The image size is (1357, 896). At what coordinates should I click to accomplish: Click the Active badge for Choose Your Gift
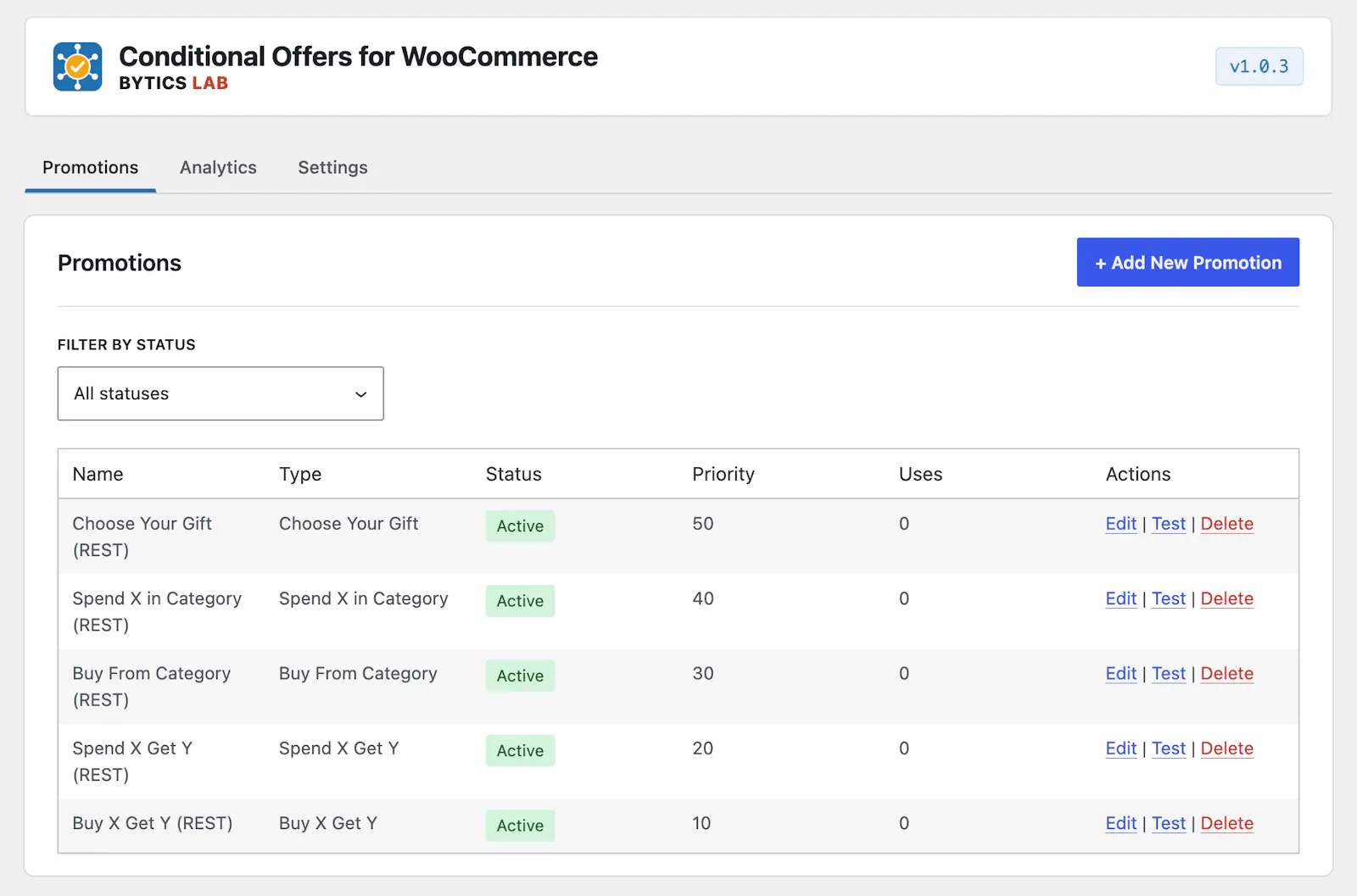coord(520,526)
